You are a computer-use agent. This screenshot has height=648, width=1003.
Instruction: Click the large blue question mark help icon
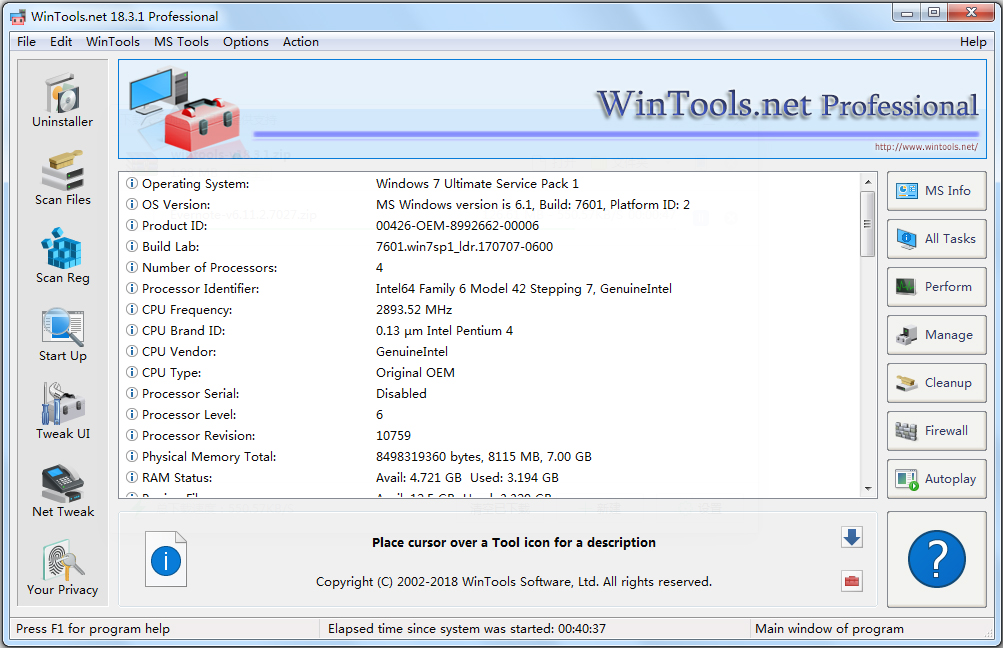click(936, 559)
